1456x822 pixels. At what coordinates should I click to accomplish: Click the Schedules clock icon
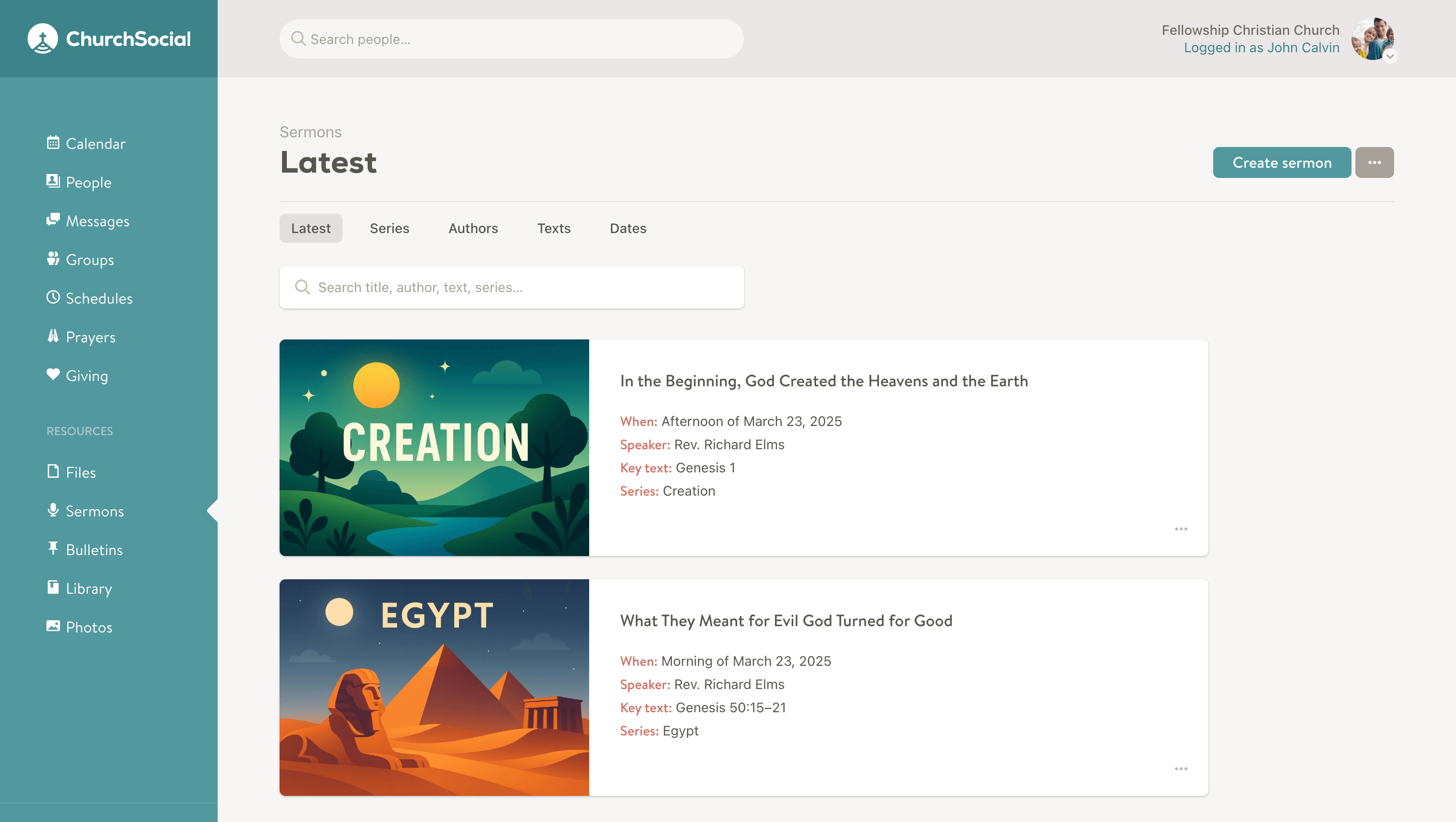(x=53, y=297)
